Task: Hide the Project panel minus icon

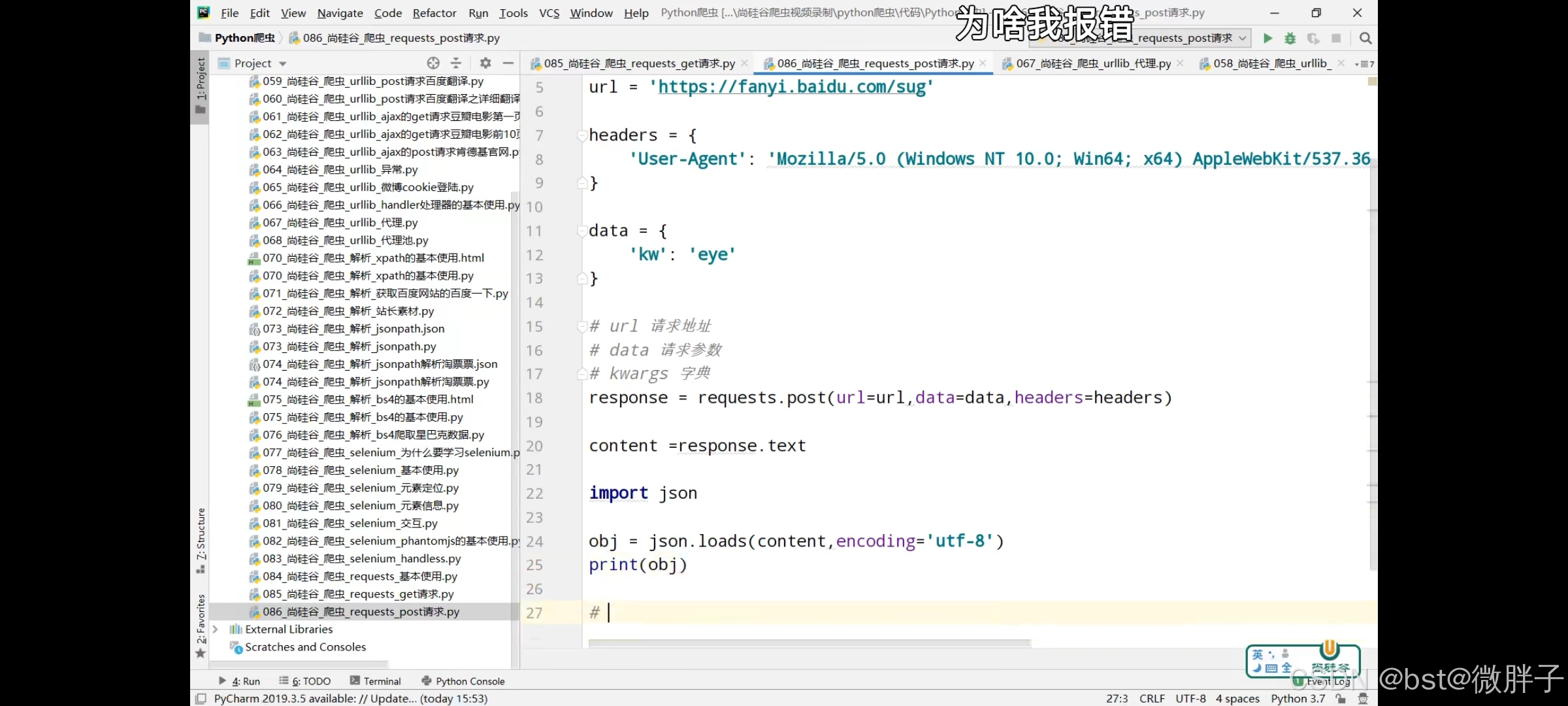Action: (x=508, y=63)
